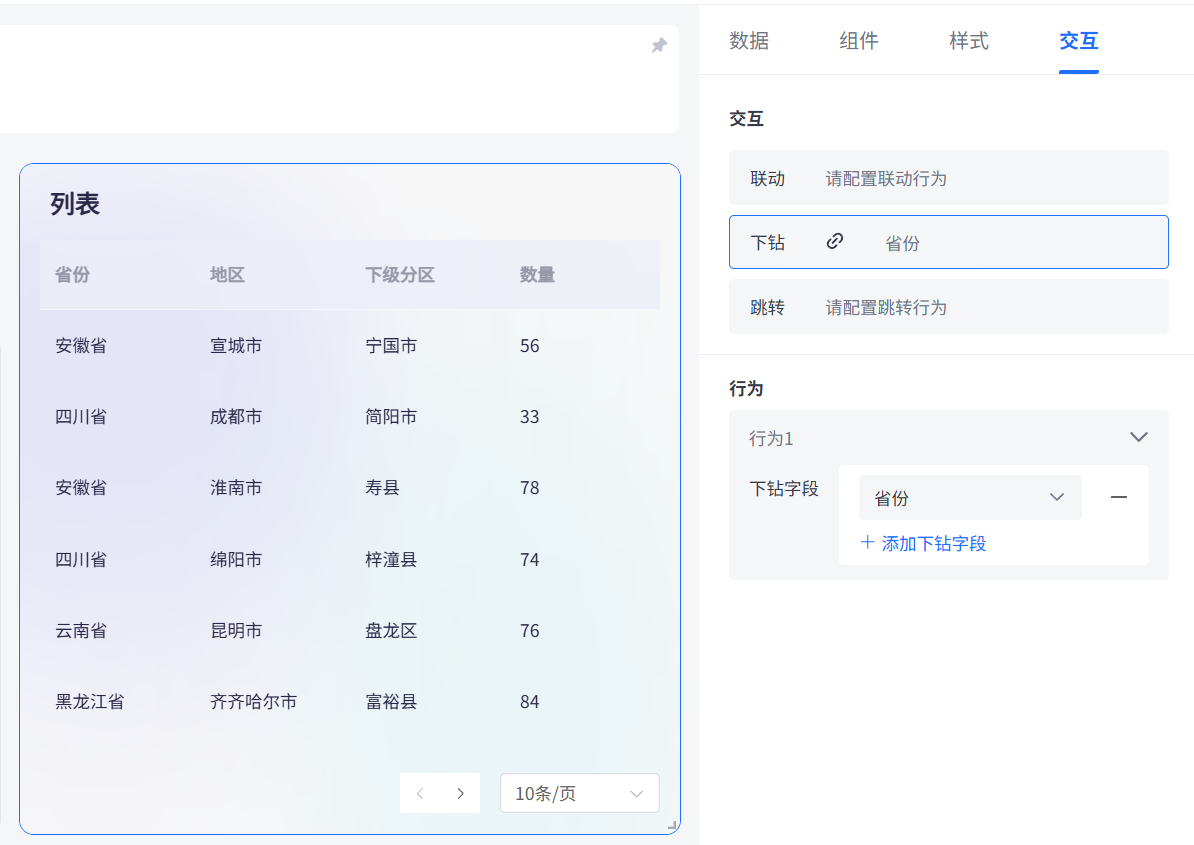The image size is (1194, 845).
Task: Click the 黑龙江省 cell in the table
Action: point(90,702)
